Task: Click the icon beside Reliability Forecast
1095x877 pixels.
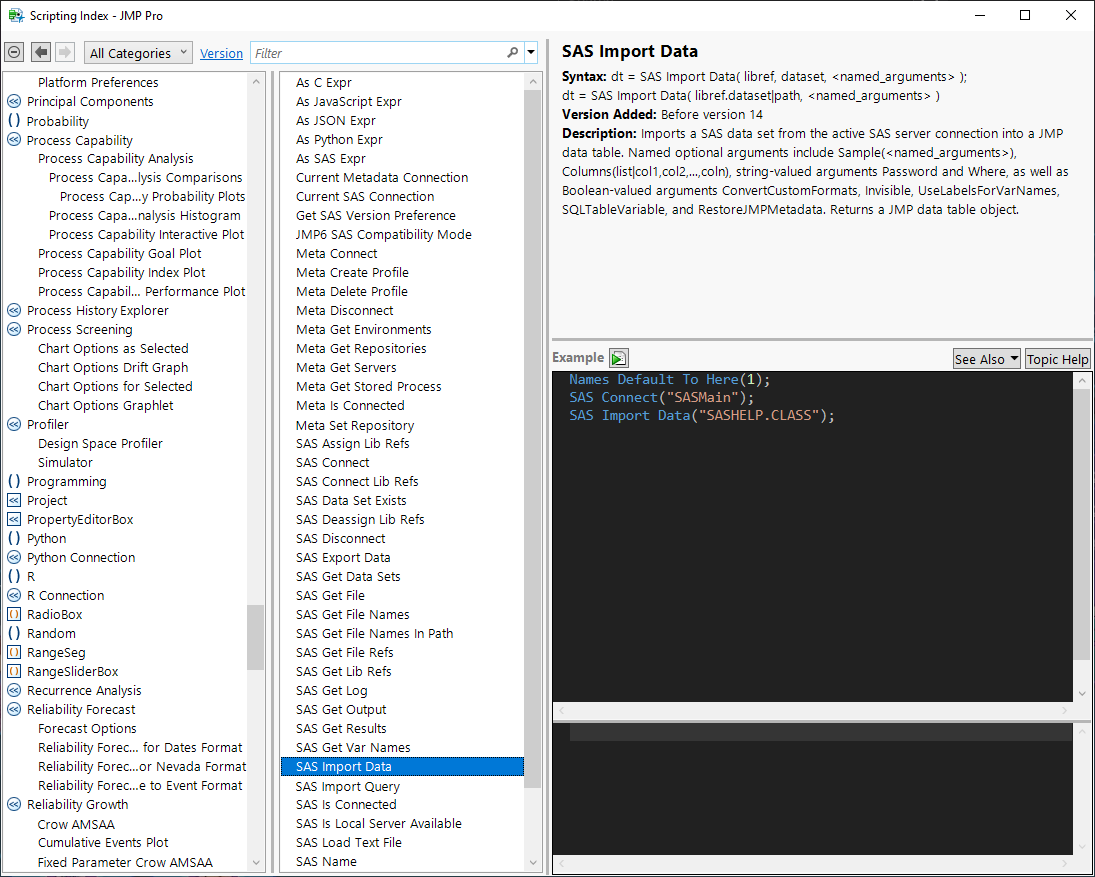Action: coord(14,709)
